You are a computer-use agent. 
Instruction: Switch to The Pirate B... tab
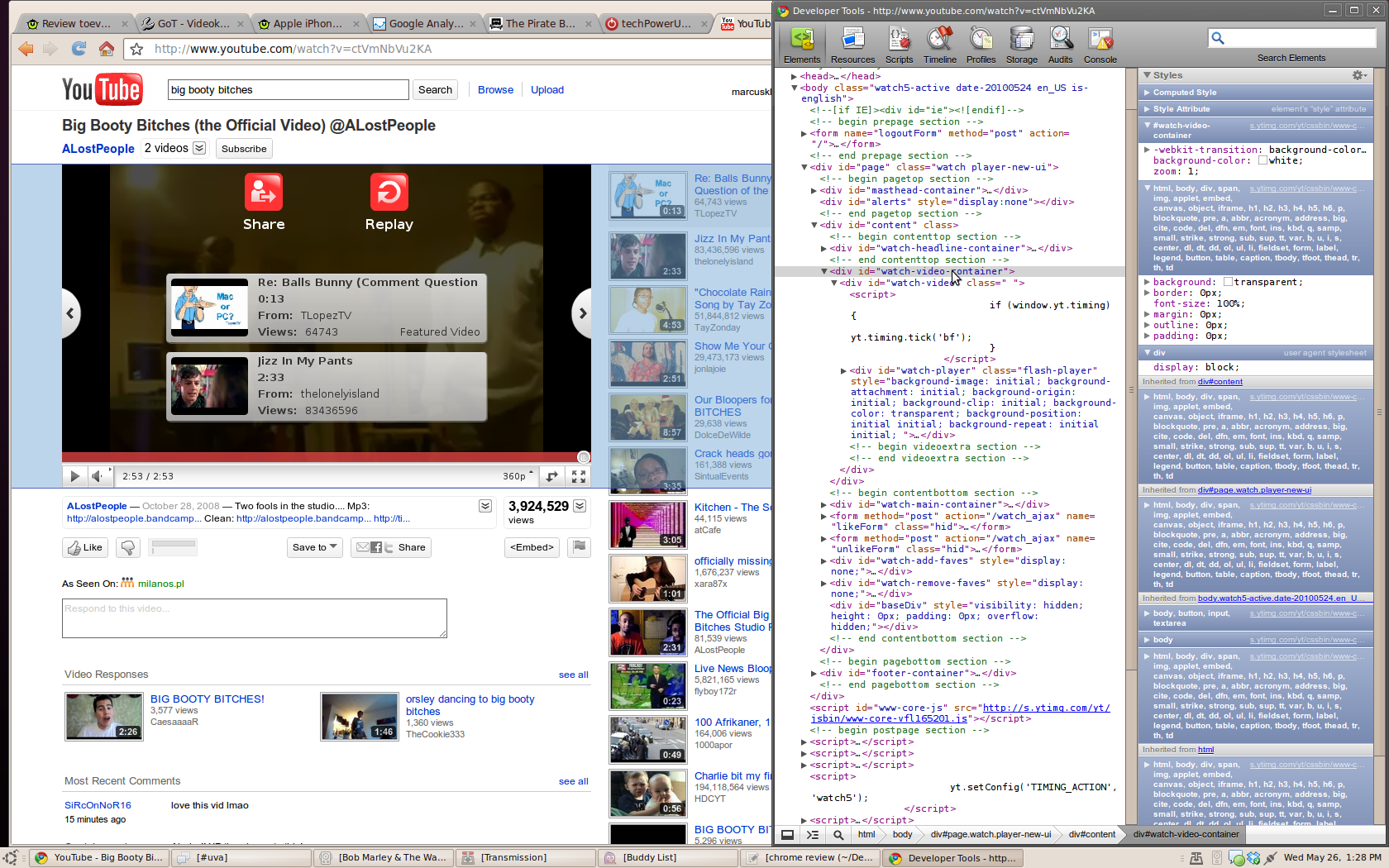[x=540, y=23]
